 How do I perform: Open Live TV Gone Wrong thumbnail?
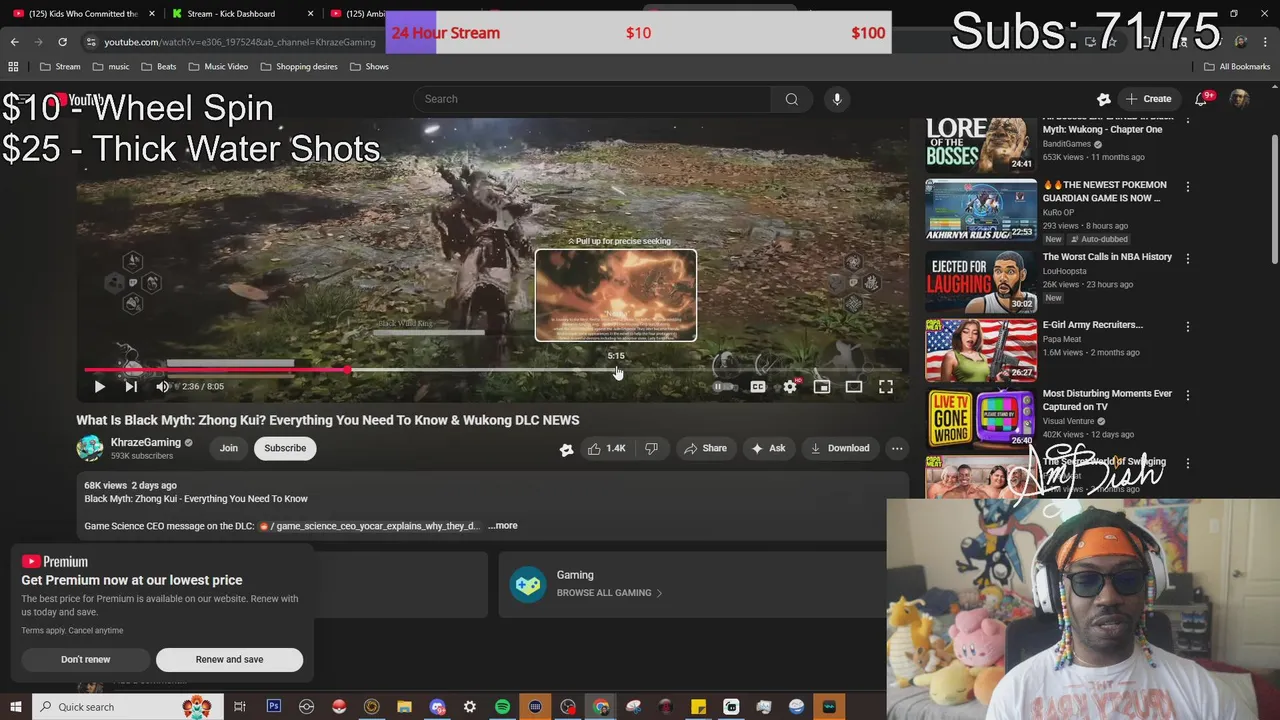tap(981, 419)
